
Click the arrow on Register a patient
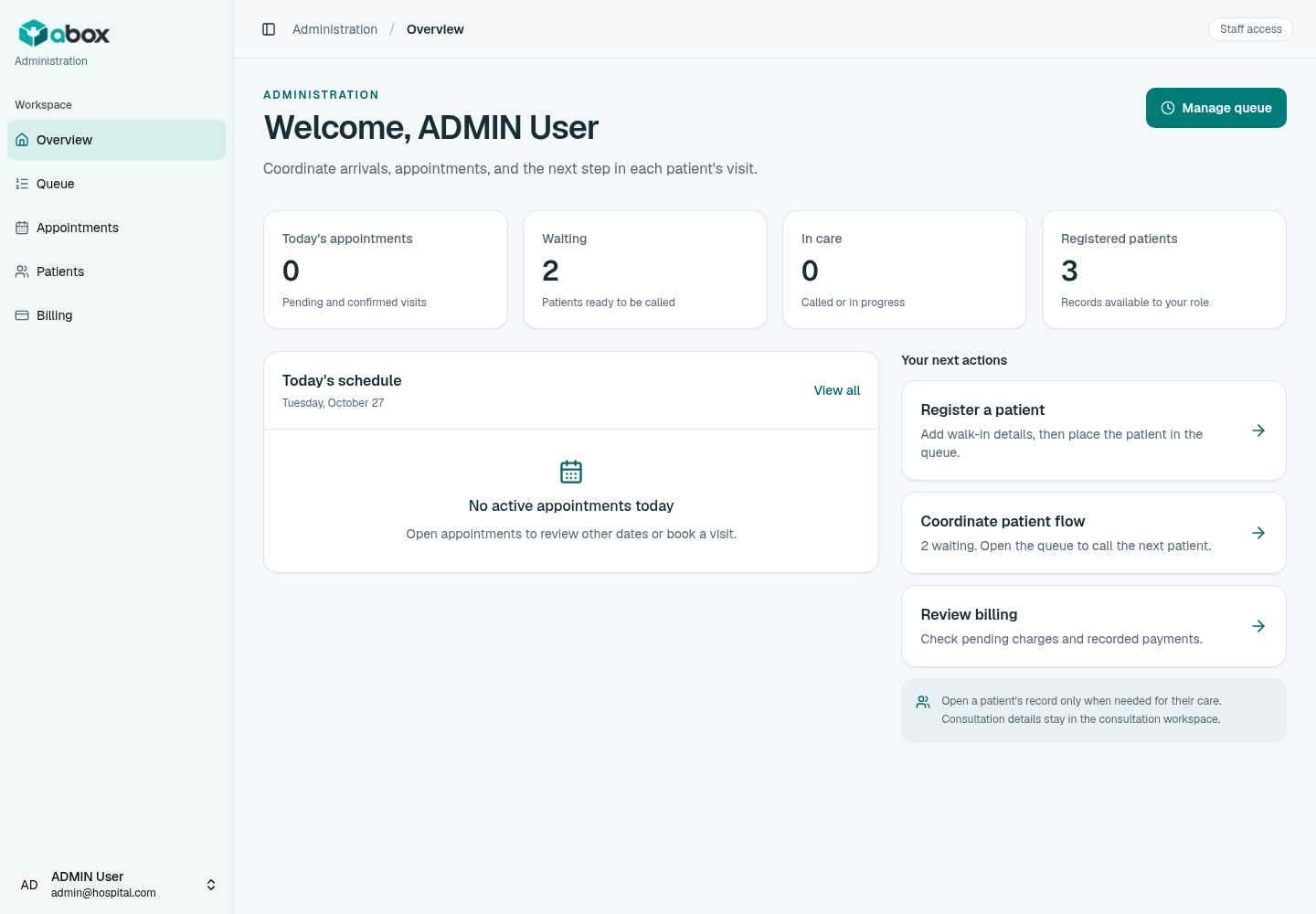1258,430
